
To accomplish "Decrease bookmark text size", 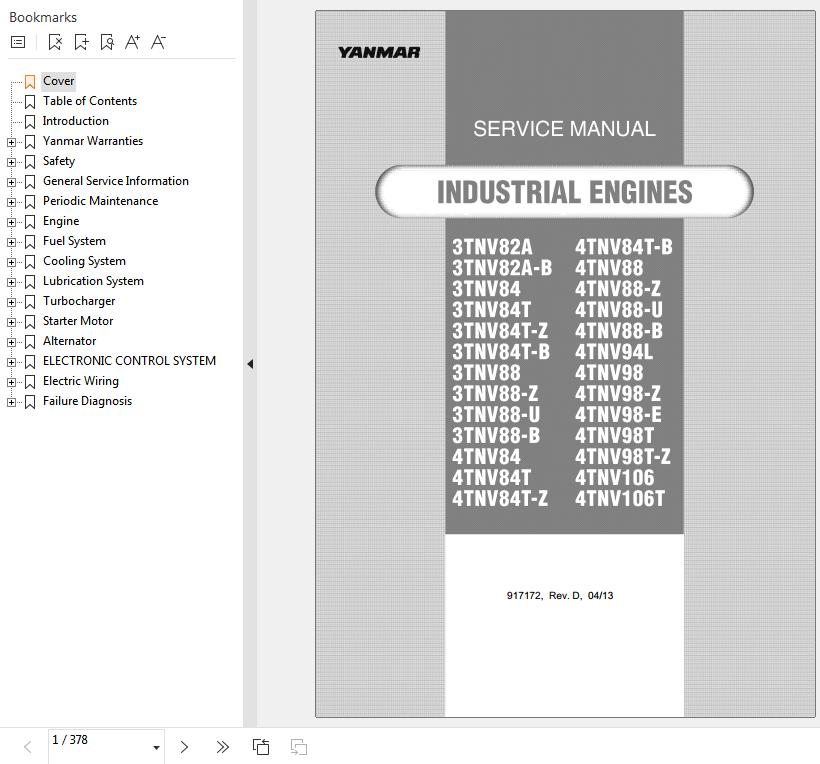I will pyautogui.click(x=158, y=42).
